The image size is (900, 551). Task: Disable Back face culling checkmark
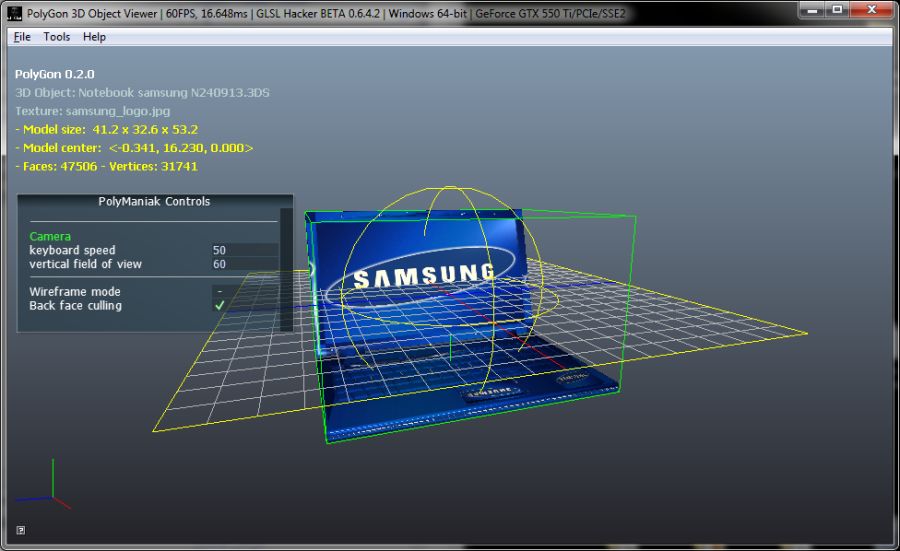pyautogui.click(x=219, y=306)
